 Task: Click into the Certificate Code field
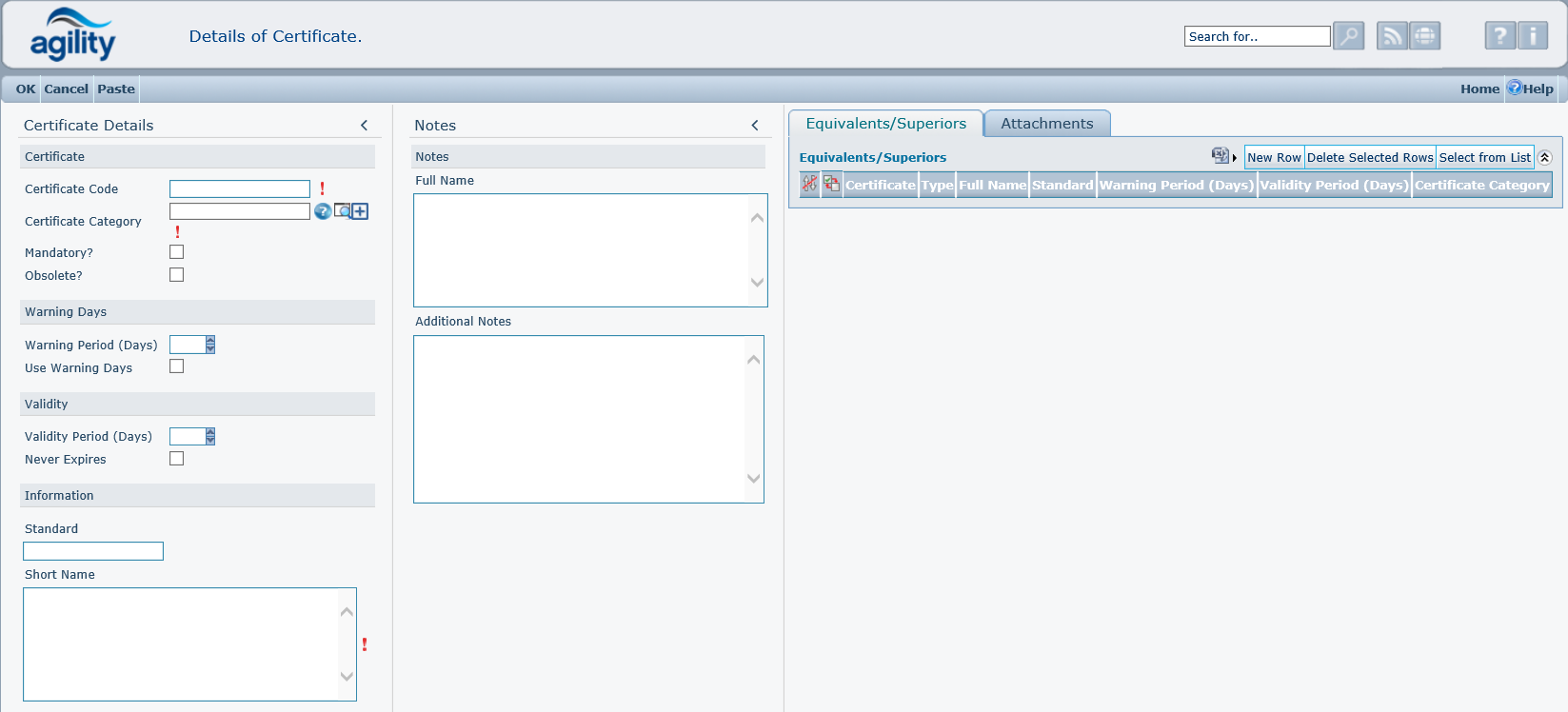tap(240, 189)
